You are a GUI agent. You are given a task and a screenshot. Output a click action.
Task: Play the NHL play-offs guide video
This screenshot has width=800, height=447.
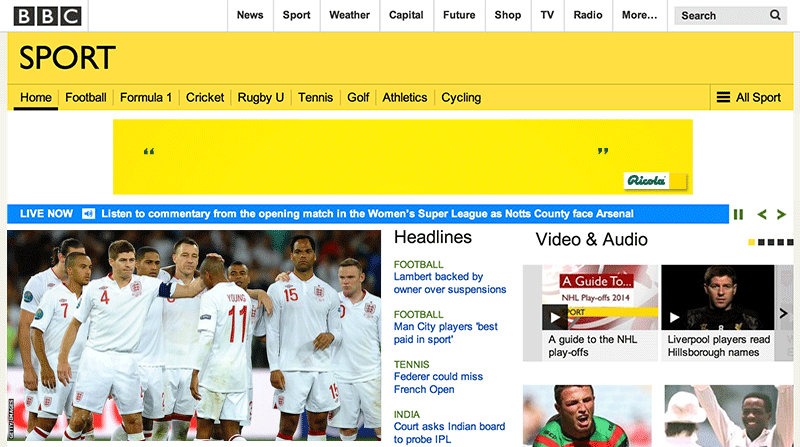555,317
